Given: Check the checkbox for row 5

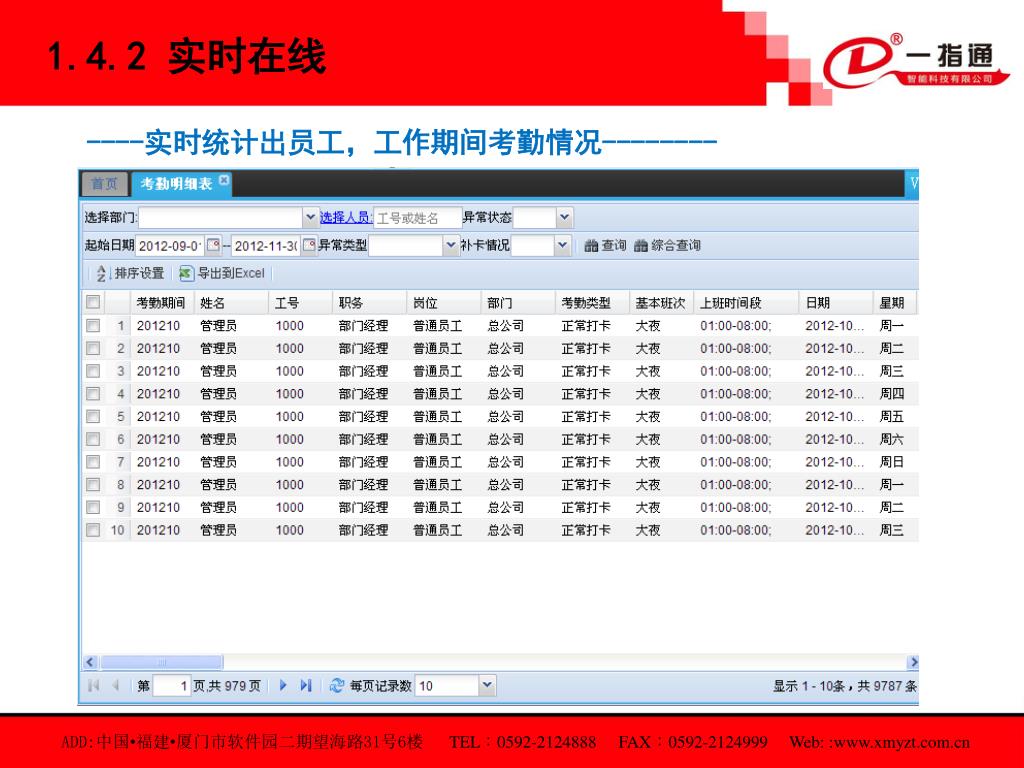Looking at the screenshot, I should tap(93, 416).
